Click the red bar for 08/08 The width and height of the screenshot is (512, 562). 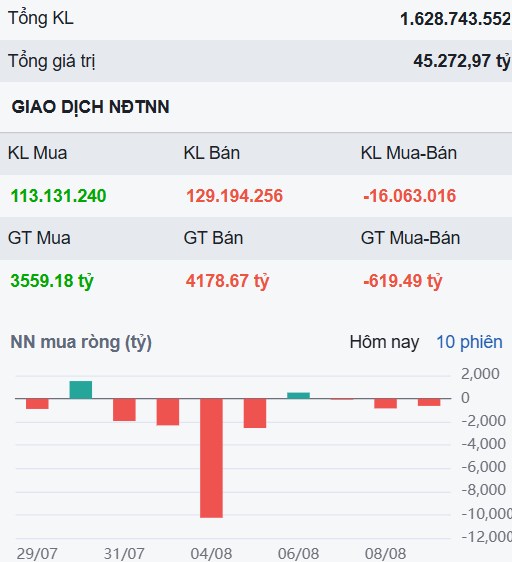tap(386, 403)
